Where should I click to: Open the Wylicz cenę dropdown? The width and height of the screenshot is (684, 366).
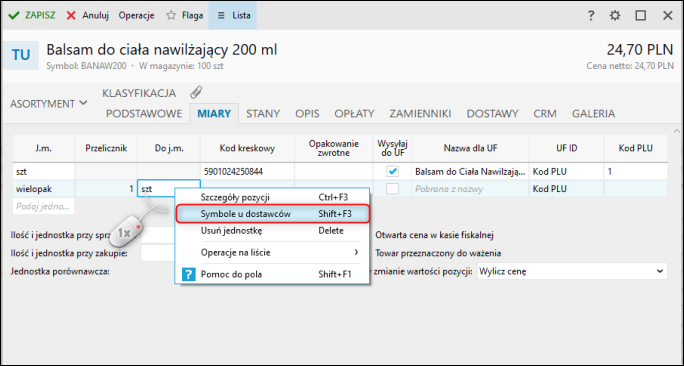[572, 271]
